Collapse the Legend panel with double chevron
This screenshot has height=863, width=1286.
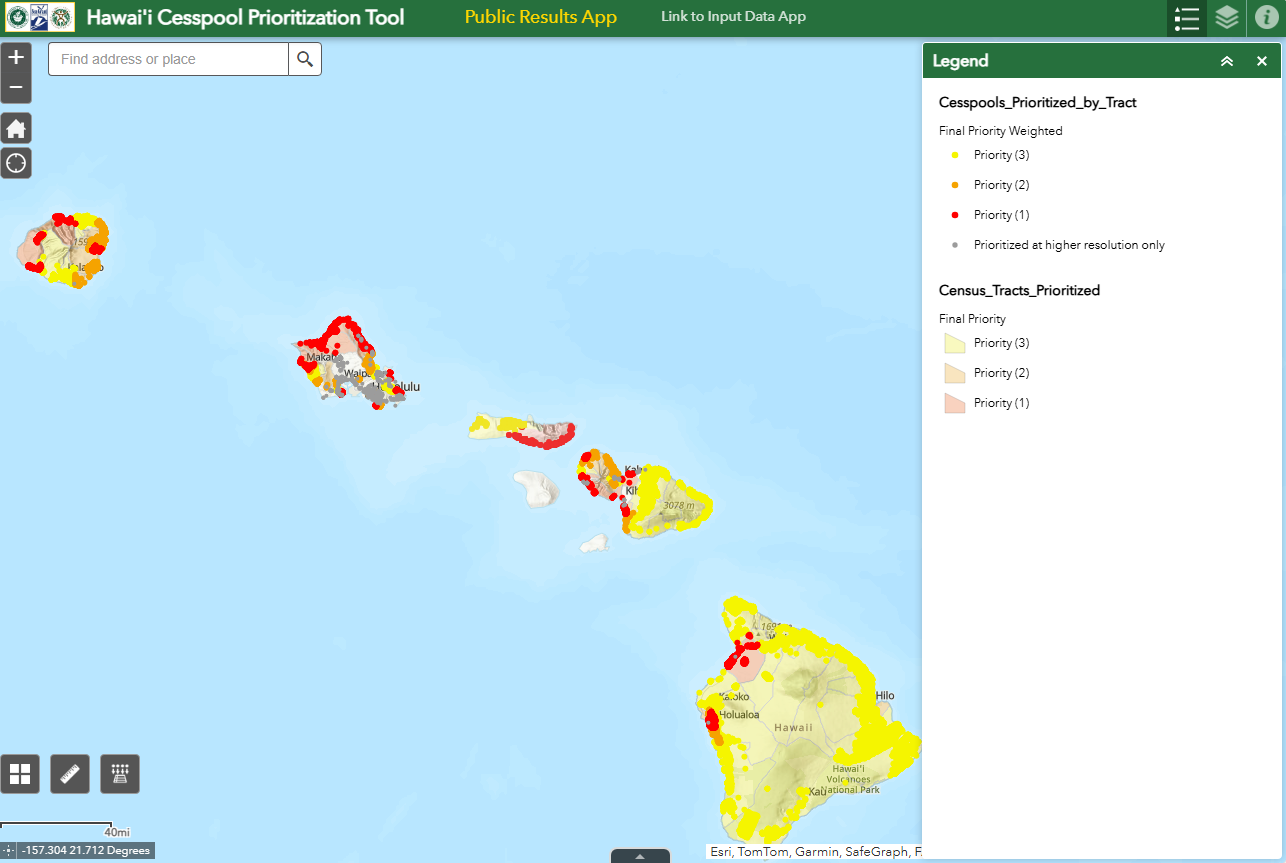(1227, 61)
